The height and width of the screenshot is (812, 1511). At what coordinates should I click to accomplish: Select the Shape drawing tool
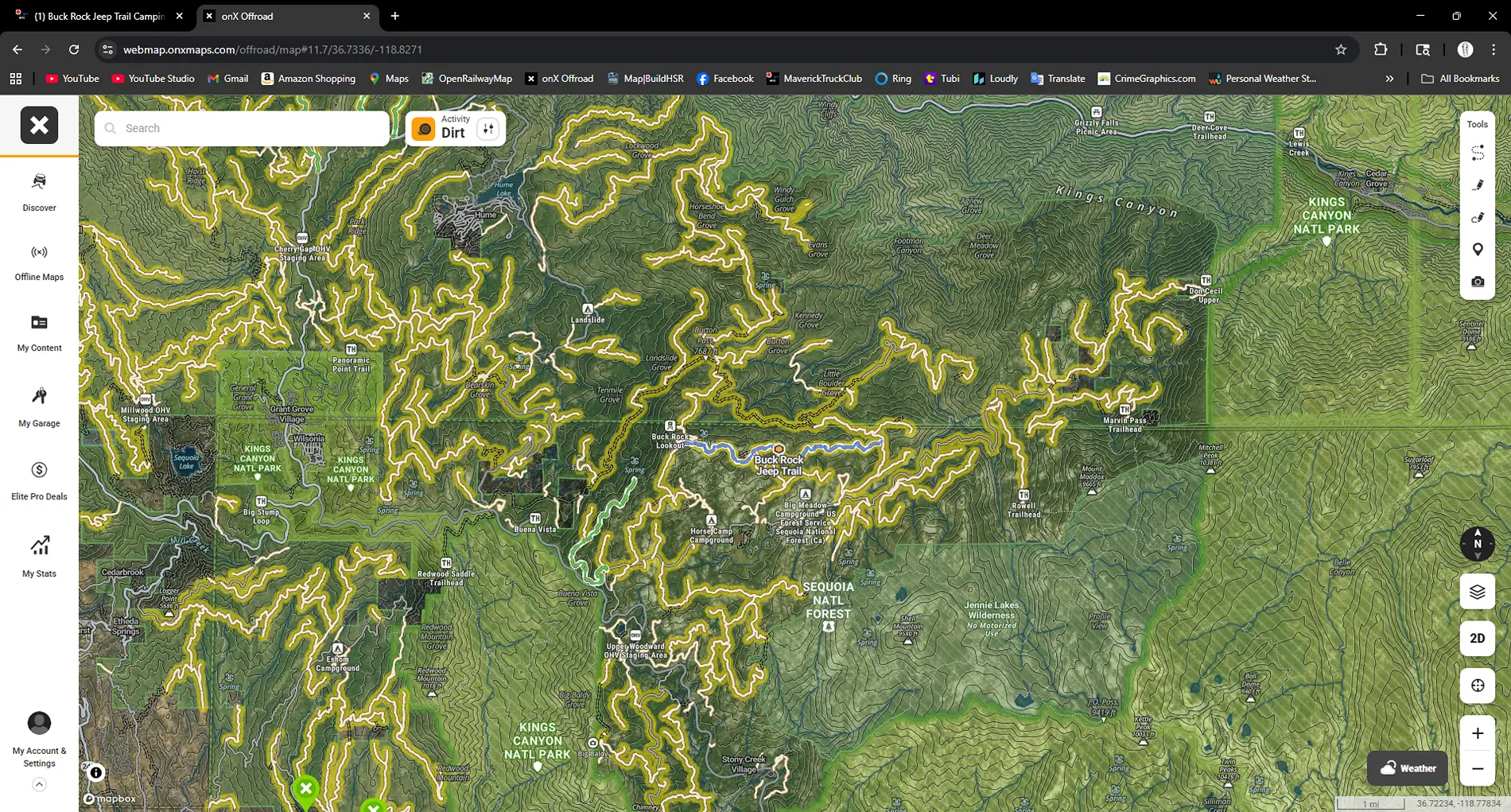(x=1478, y=217)
